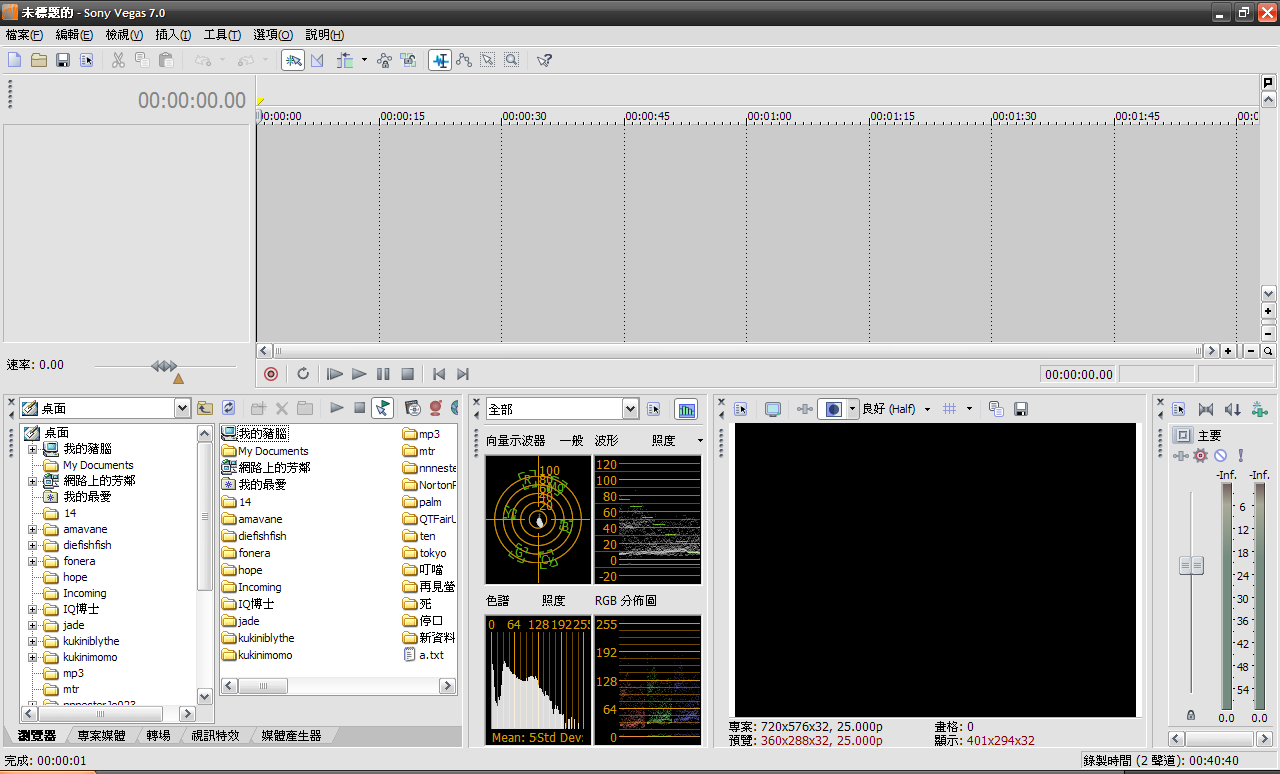Toggle the normal edit tool button
The height and width of the screenshot is (774, 1280).
click(x=440, y=60)
